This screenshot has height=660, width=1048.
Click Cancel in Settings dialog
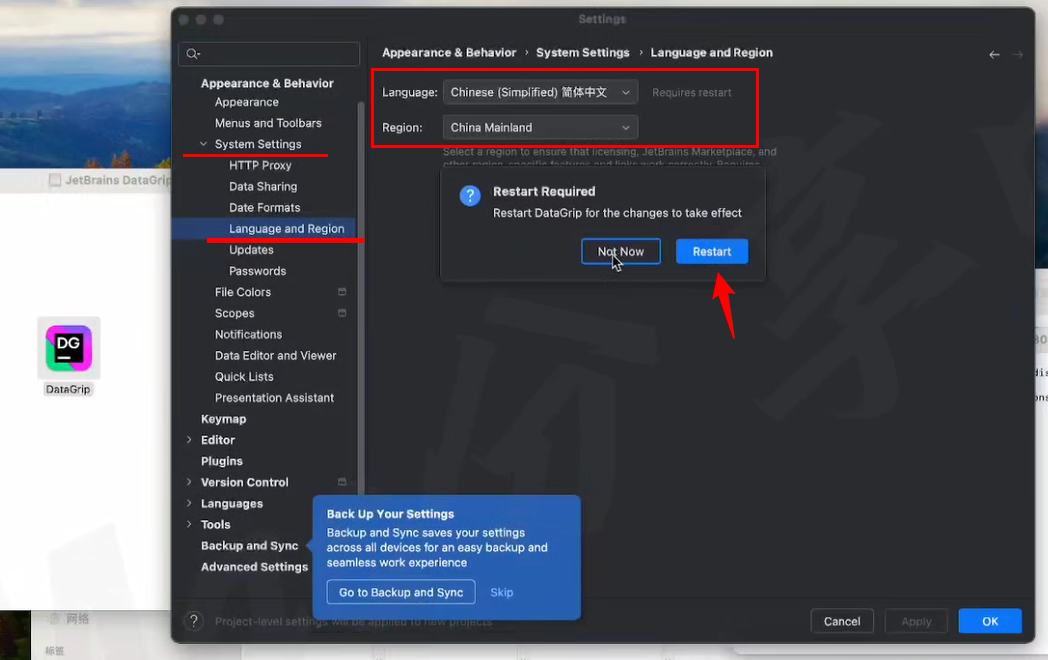tap(842, 621)
